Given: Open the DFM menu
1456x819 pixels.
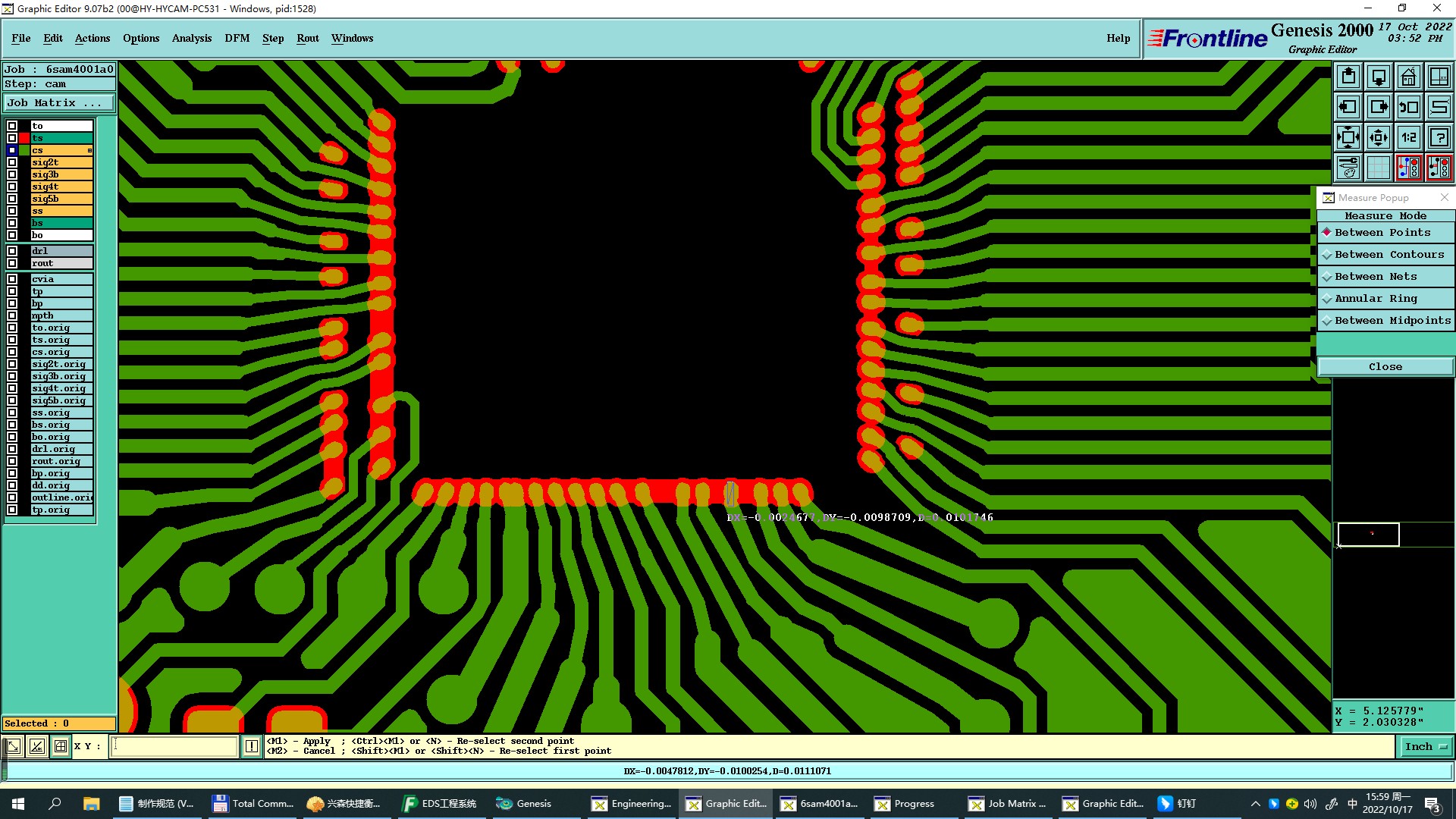Looking at the screenshot, I should coord(237,38).
